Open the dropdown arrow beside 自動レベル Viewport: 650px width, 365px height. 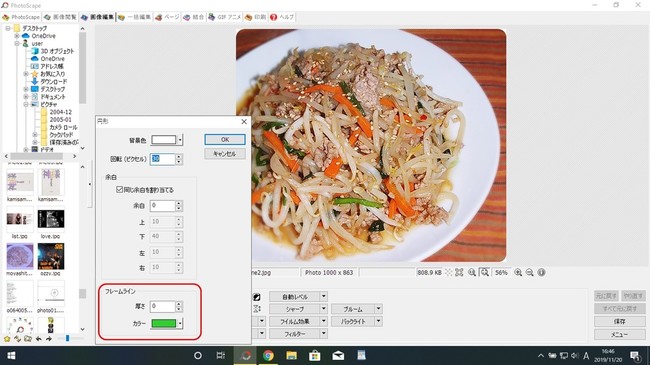click(323, 296)
